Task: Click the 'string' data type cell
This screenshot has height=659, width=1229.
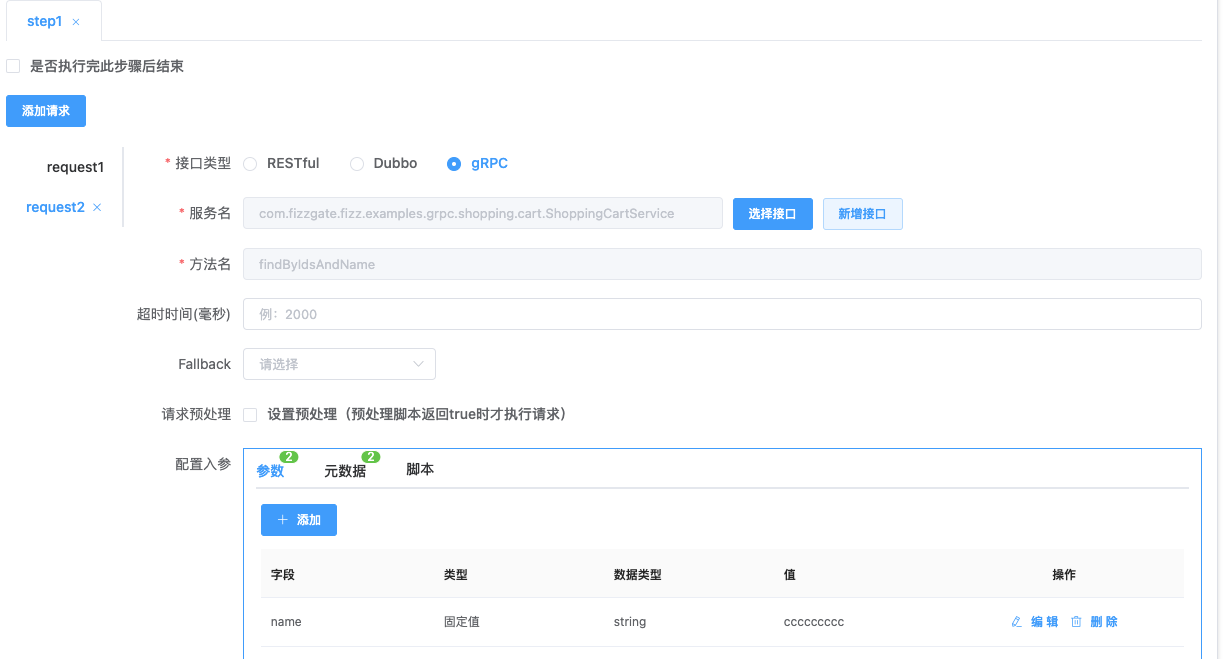Action: pyautogui.click(x=630, y=622)
